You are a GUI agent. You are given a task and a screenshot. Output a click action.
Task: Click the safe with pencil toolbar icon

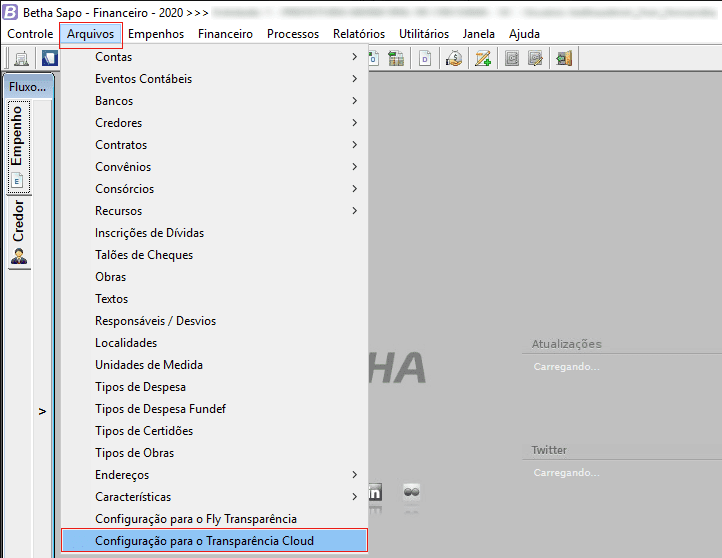(x=535, y=58)
